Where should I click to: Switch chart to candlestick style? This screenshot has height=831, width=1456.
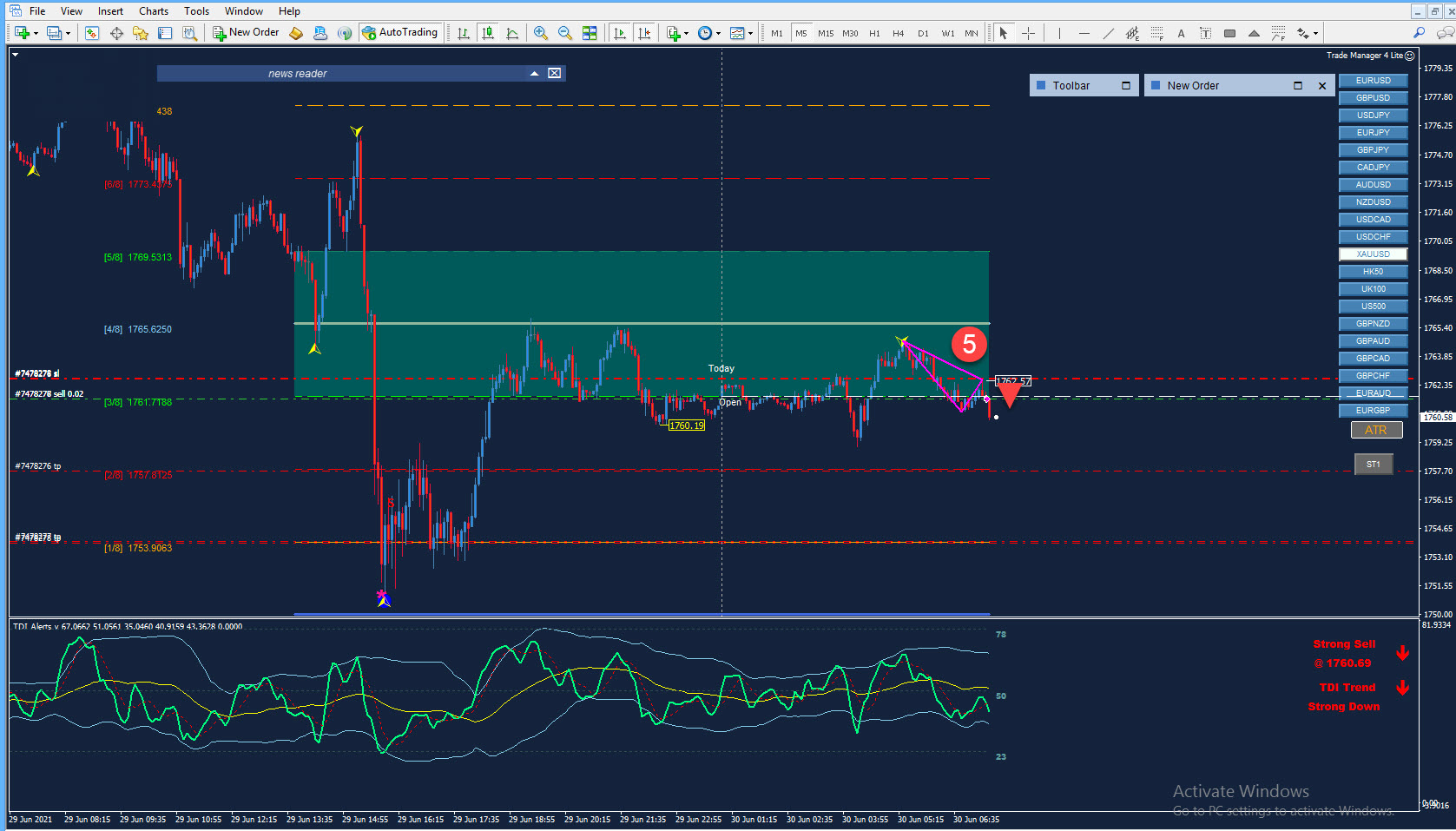(x=488, y=33)
